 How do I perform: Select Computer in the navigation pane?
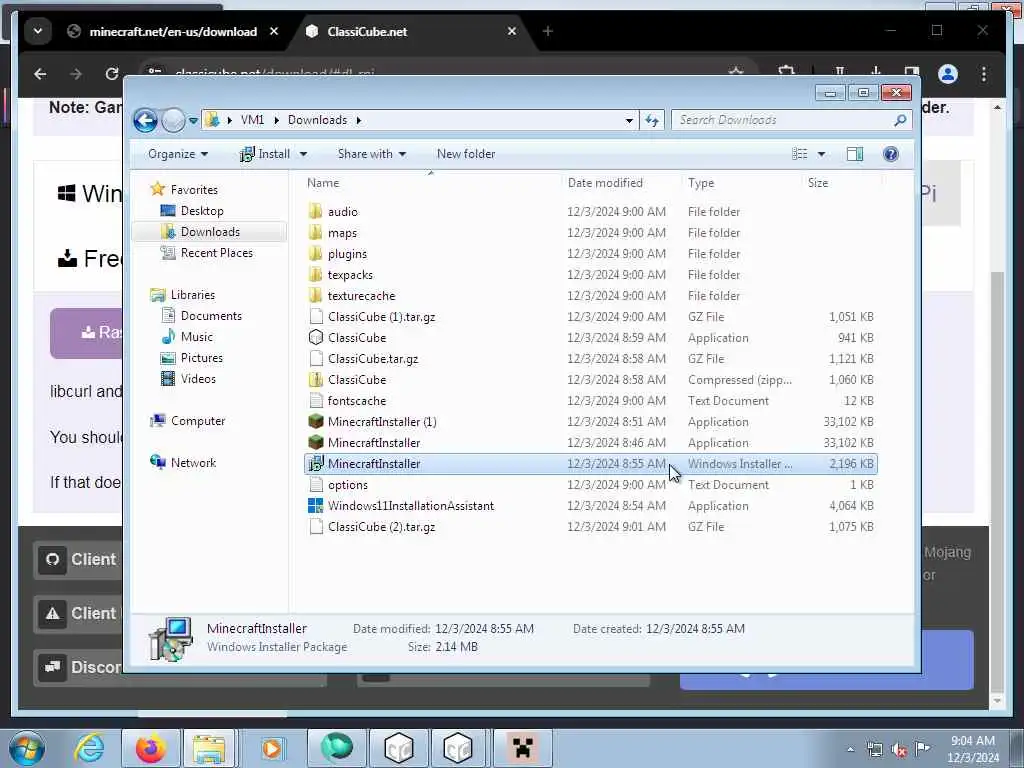coord(198,421)
